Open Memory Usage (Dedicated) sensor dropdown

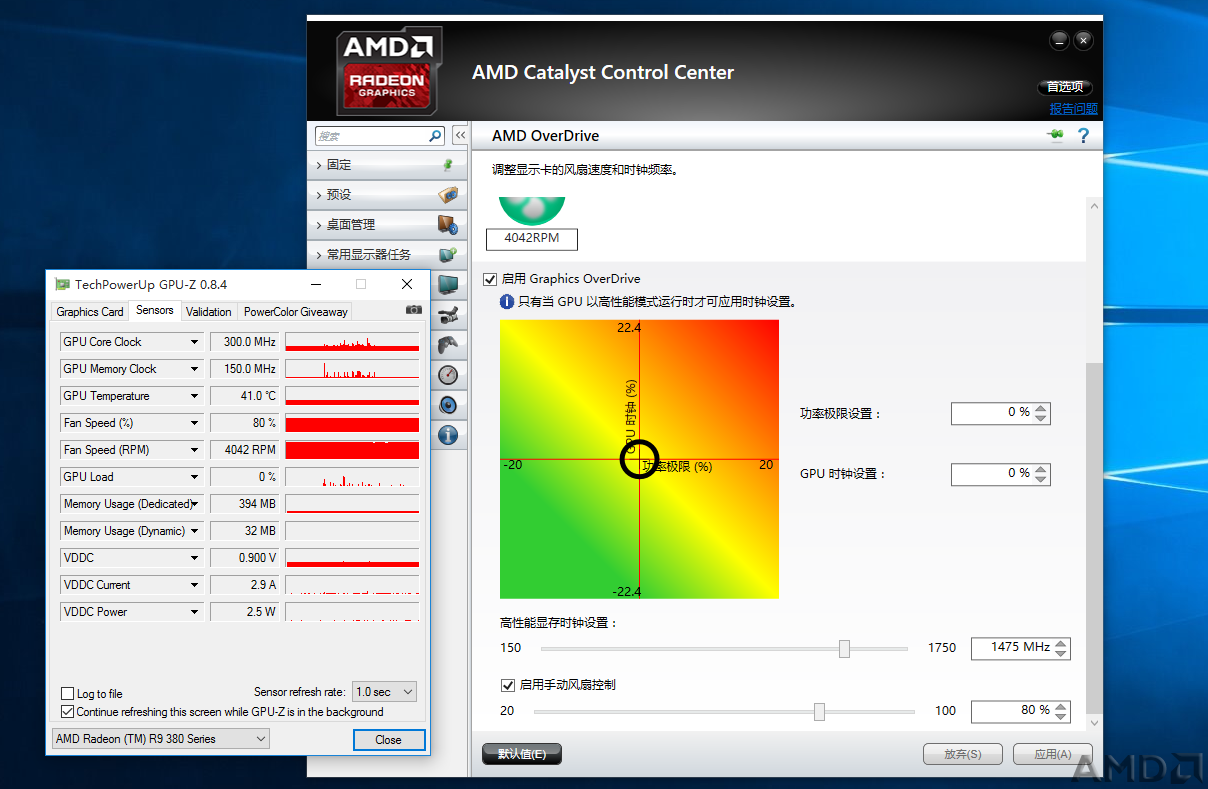[x=195, y=504]
